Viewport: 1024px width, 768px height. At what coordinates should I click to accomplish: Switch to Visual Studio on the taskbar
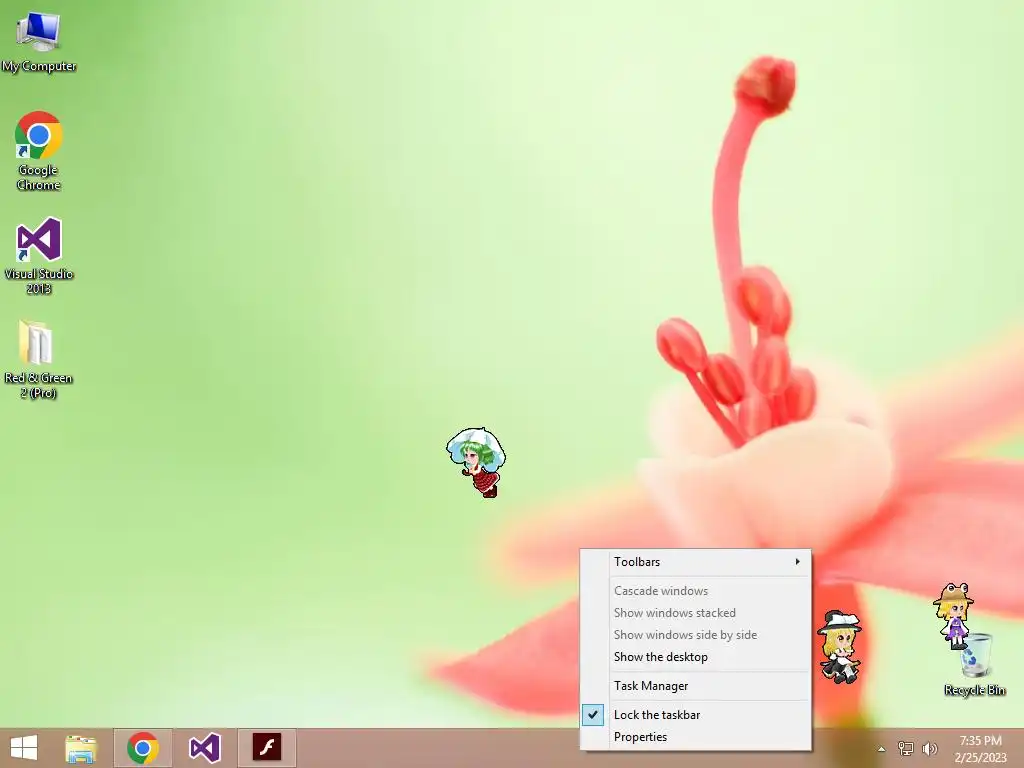[x=204, y=748]
